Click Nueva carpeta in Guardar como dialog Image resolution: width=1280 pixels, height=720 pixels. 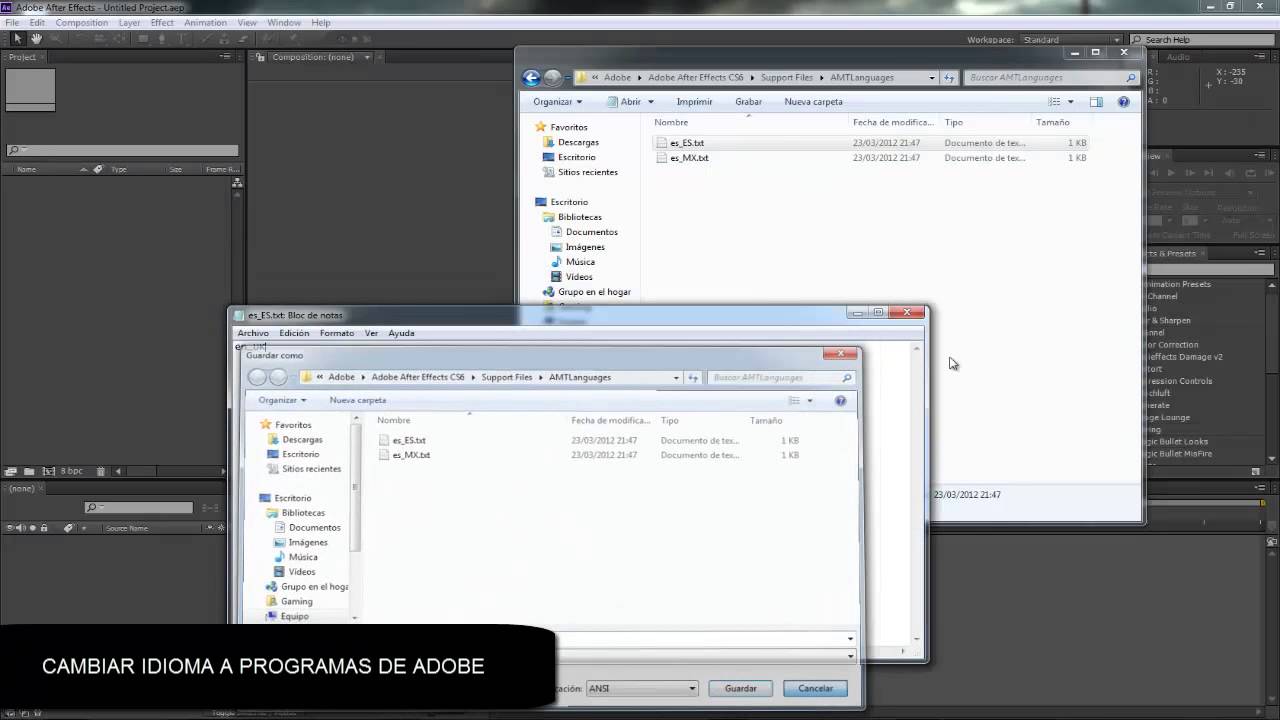(358, 400)
